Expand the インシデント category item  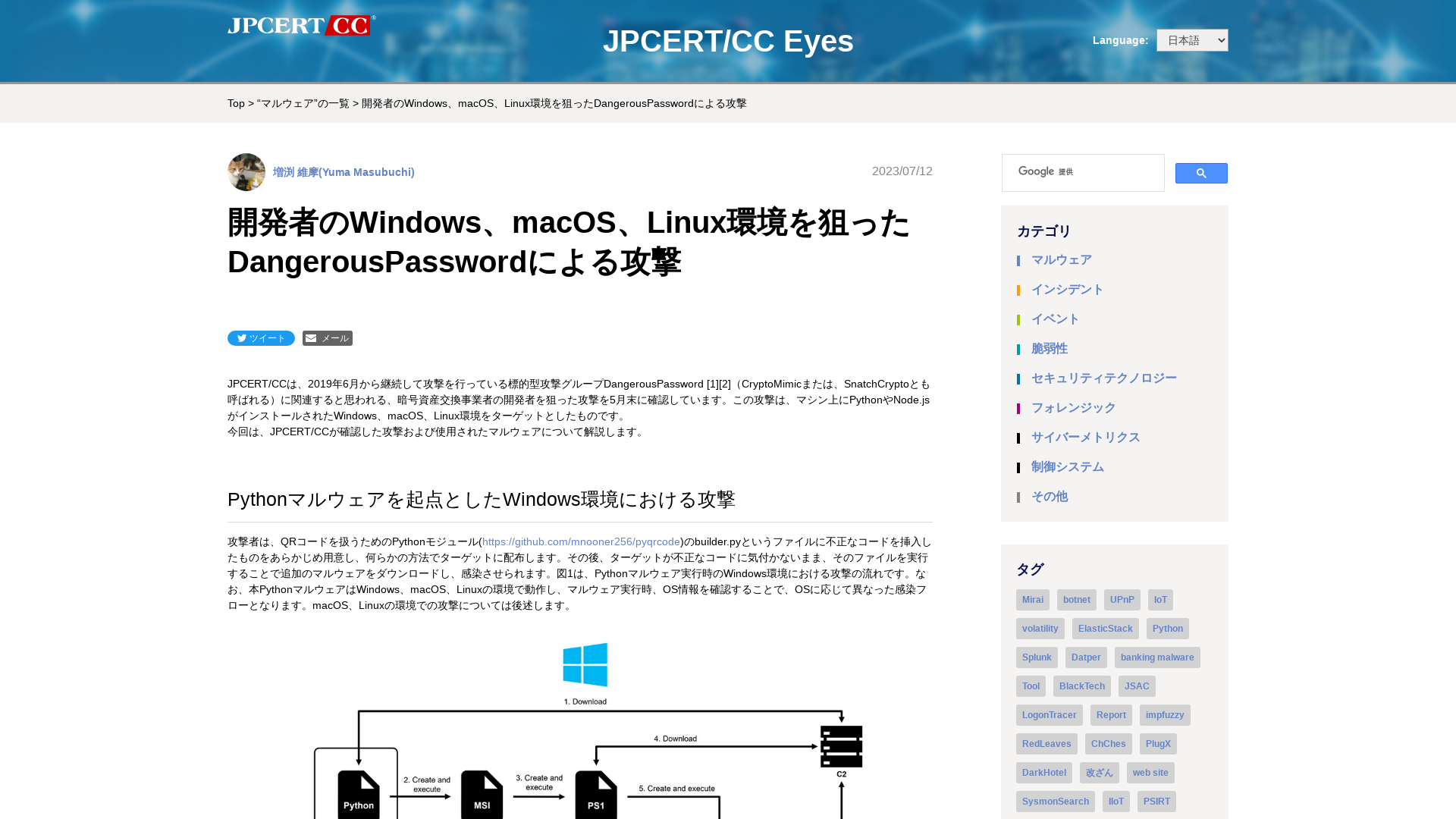tap(1068, 289)
